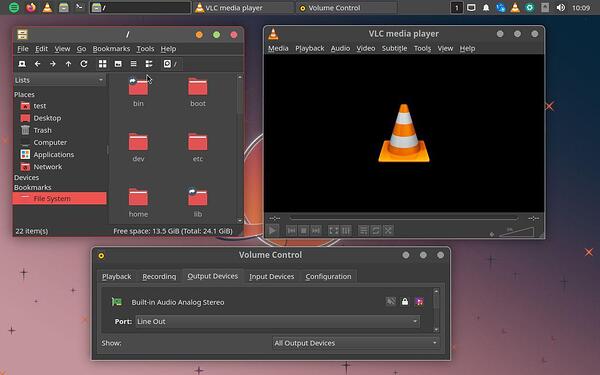Launch Firefox from the top panel
600x375 pixels.
(x=31, y=8)
